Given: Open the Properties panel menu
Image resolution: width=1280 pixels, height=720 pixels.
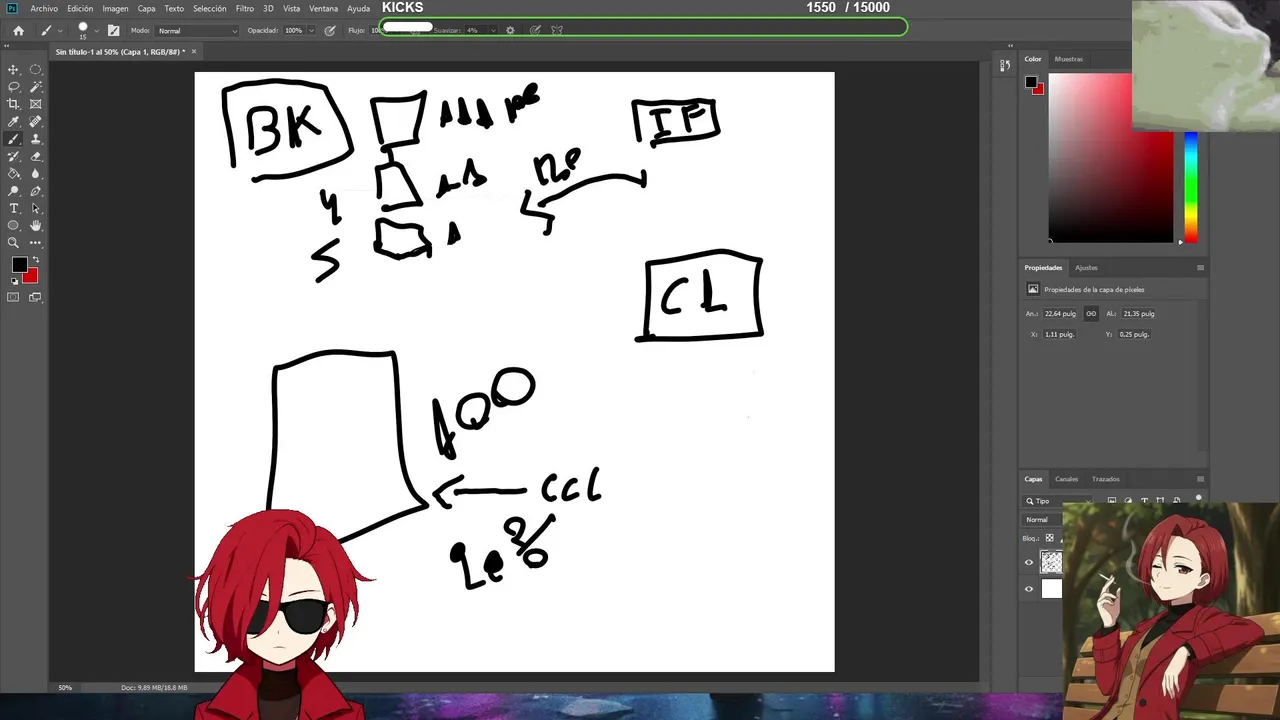Looking at the screenshot, I should (x=1200, y=268).
